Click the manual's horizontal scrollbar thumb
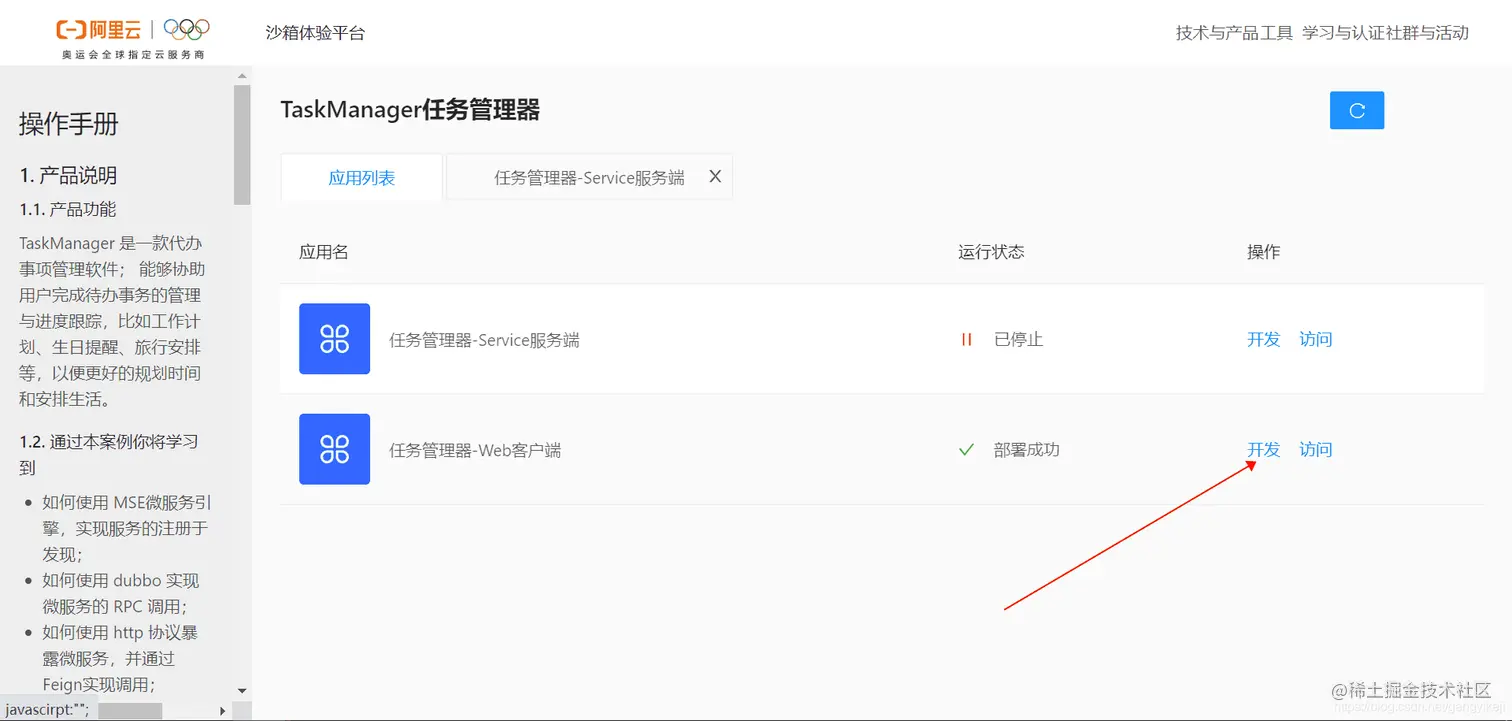1512x721 pixels. [130, 710]
